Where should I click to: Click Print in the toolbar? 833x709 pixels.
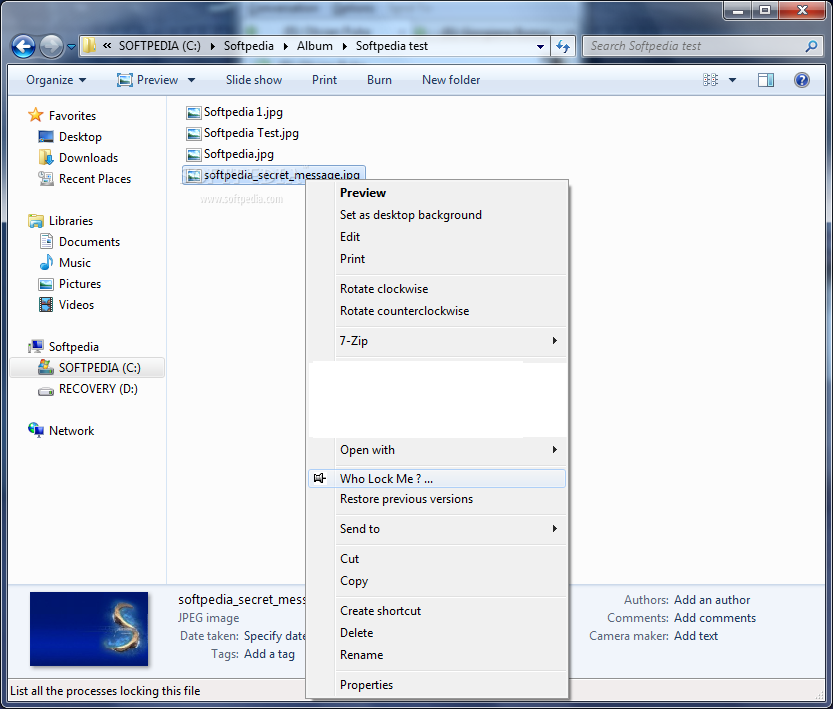324,80
